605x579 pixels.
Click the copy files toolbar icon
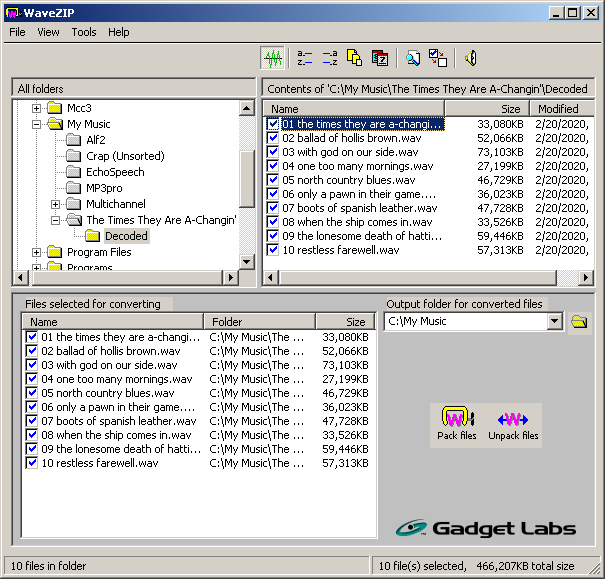(354, 58)
